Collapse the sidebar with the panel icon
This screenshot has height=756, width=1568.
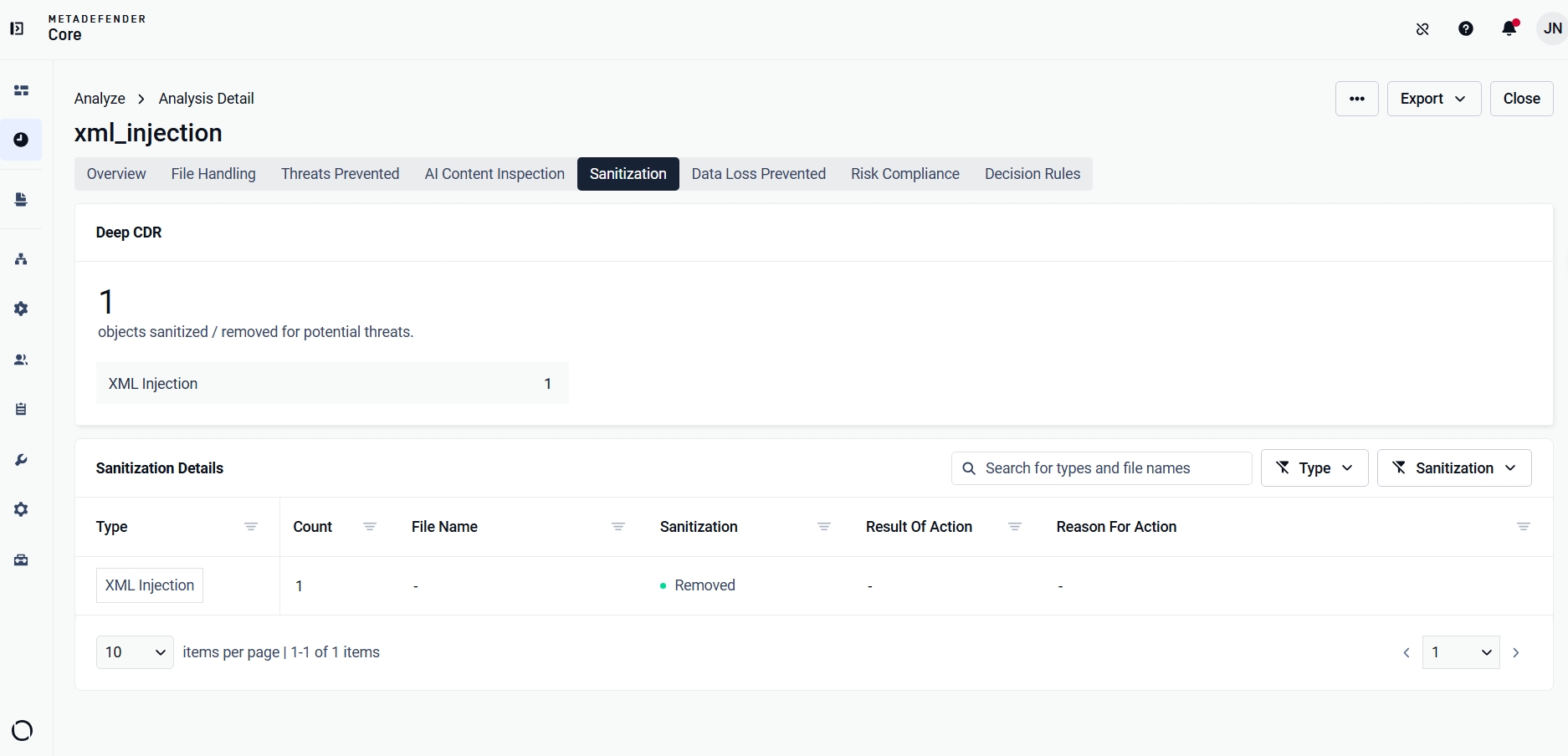(x=17, y=28)
